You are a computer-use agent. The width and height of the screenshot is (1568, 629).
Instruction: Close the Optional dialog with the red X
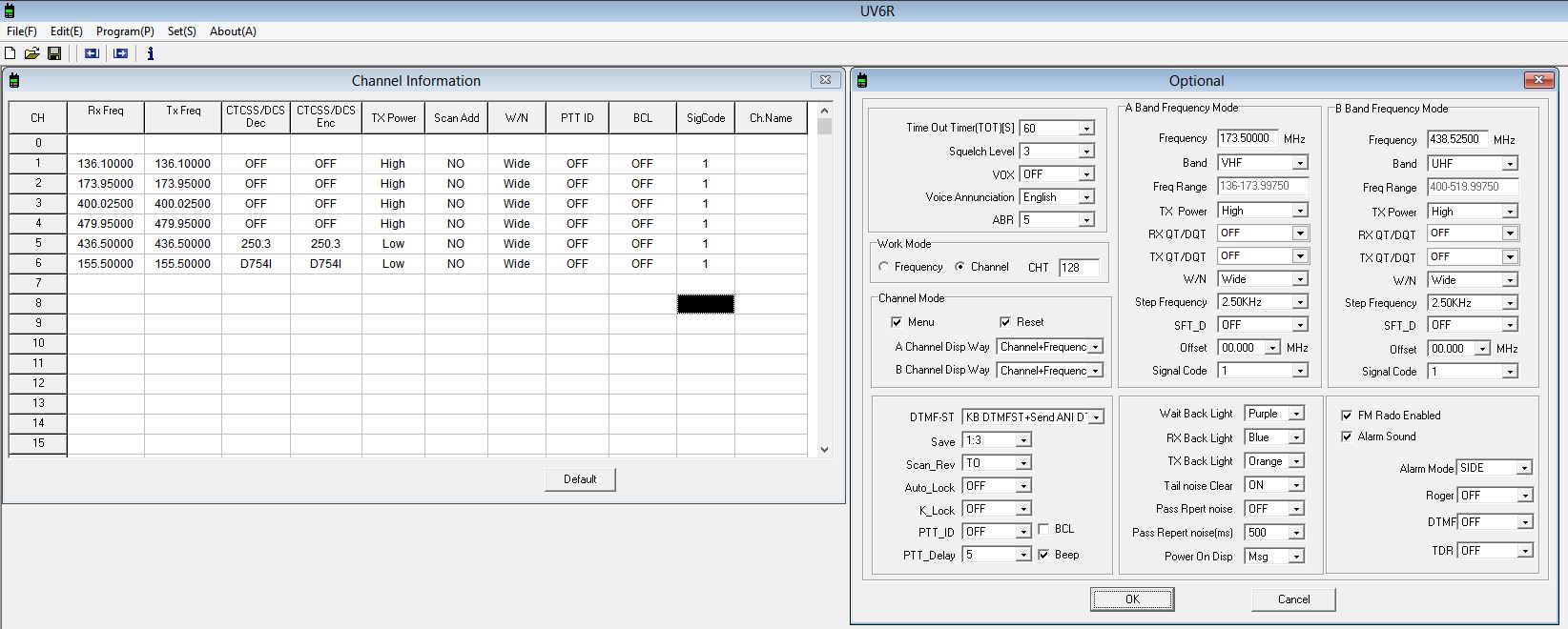tap(1538, 80)
